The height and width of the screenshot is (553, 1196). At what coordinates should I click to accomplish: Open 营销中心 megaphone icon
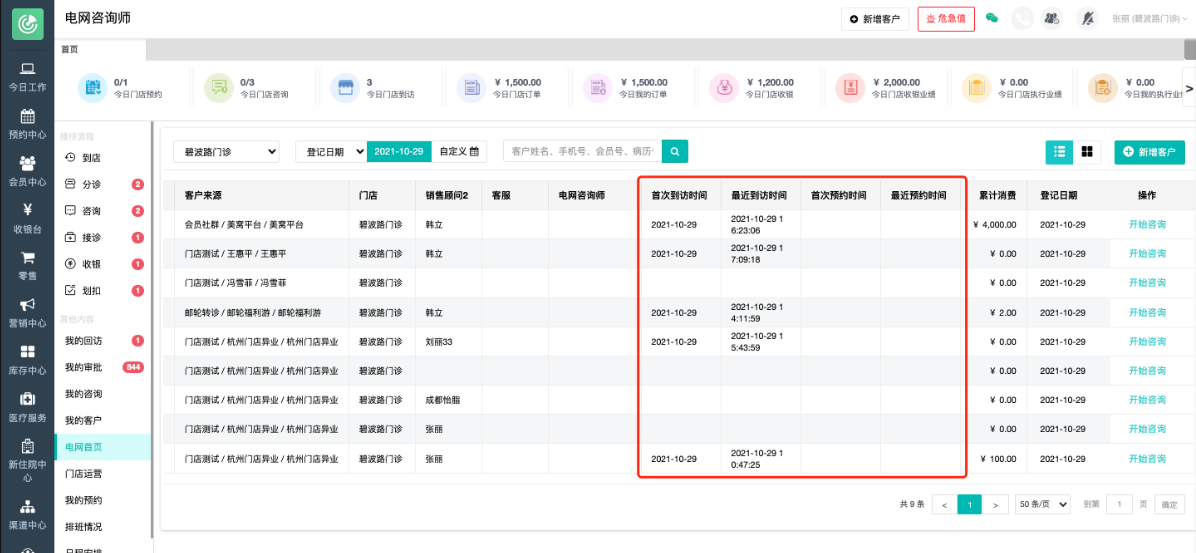(27, 313)
